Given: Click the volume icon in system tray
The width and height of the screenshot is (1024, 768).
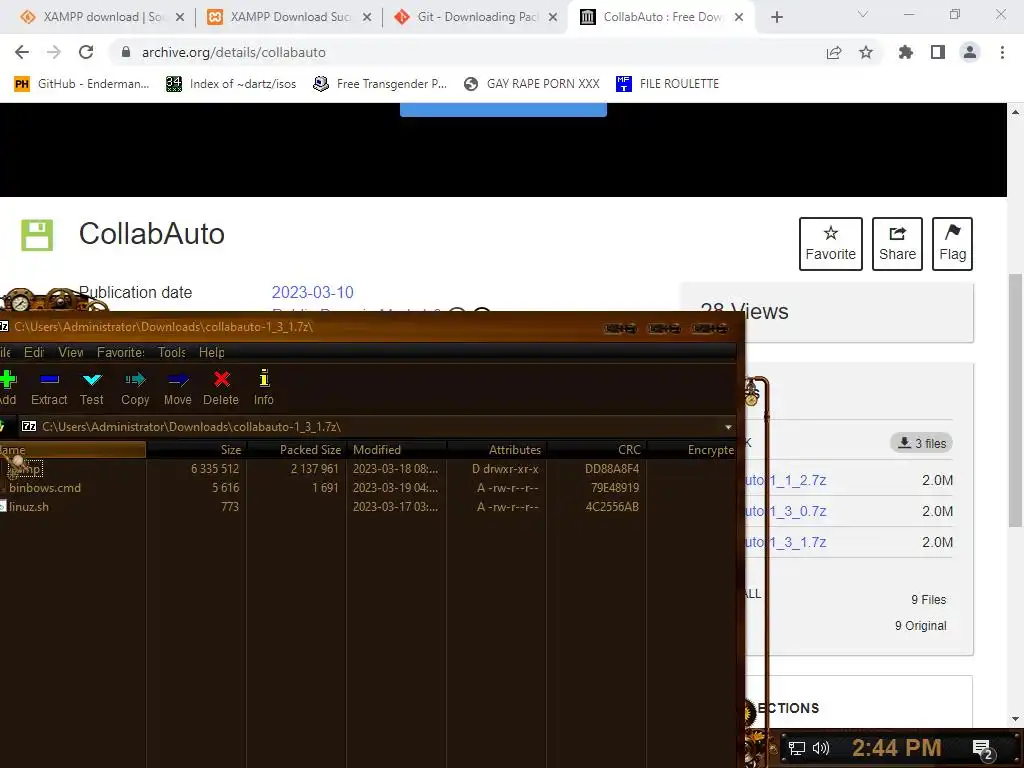Looking at the screenshot, I should (x=821, y=748).
